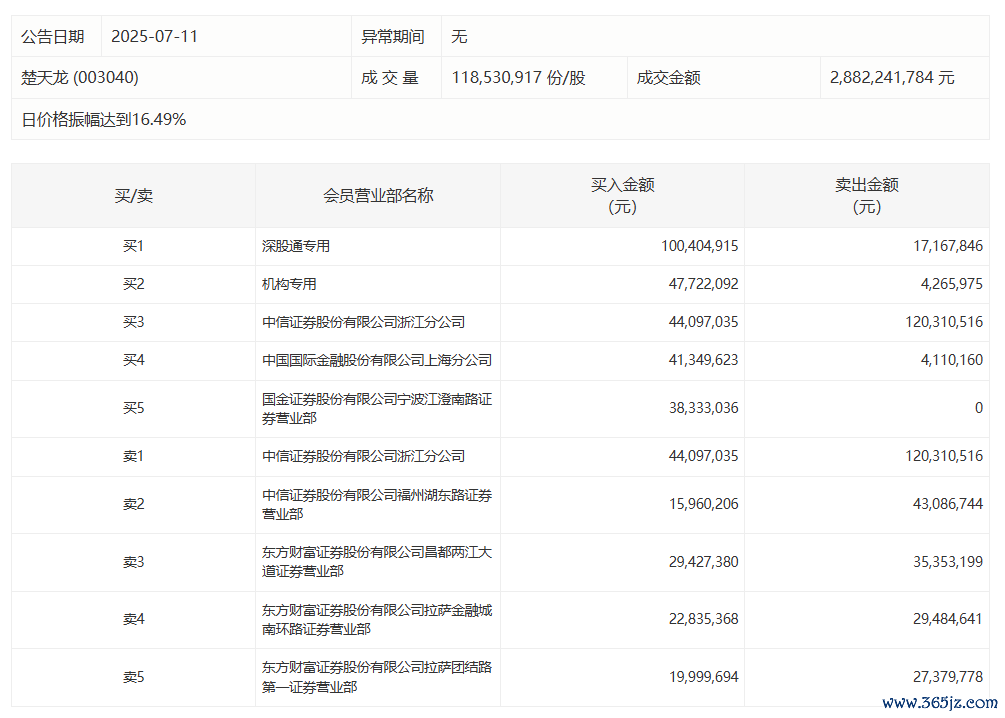
Task: Click the 买入金额(元) column header
Action: tap(622, 196)
